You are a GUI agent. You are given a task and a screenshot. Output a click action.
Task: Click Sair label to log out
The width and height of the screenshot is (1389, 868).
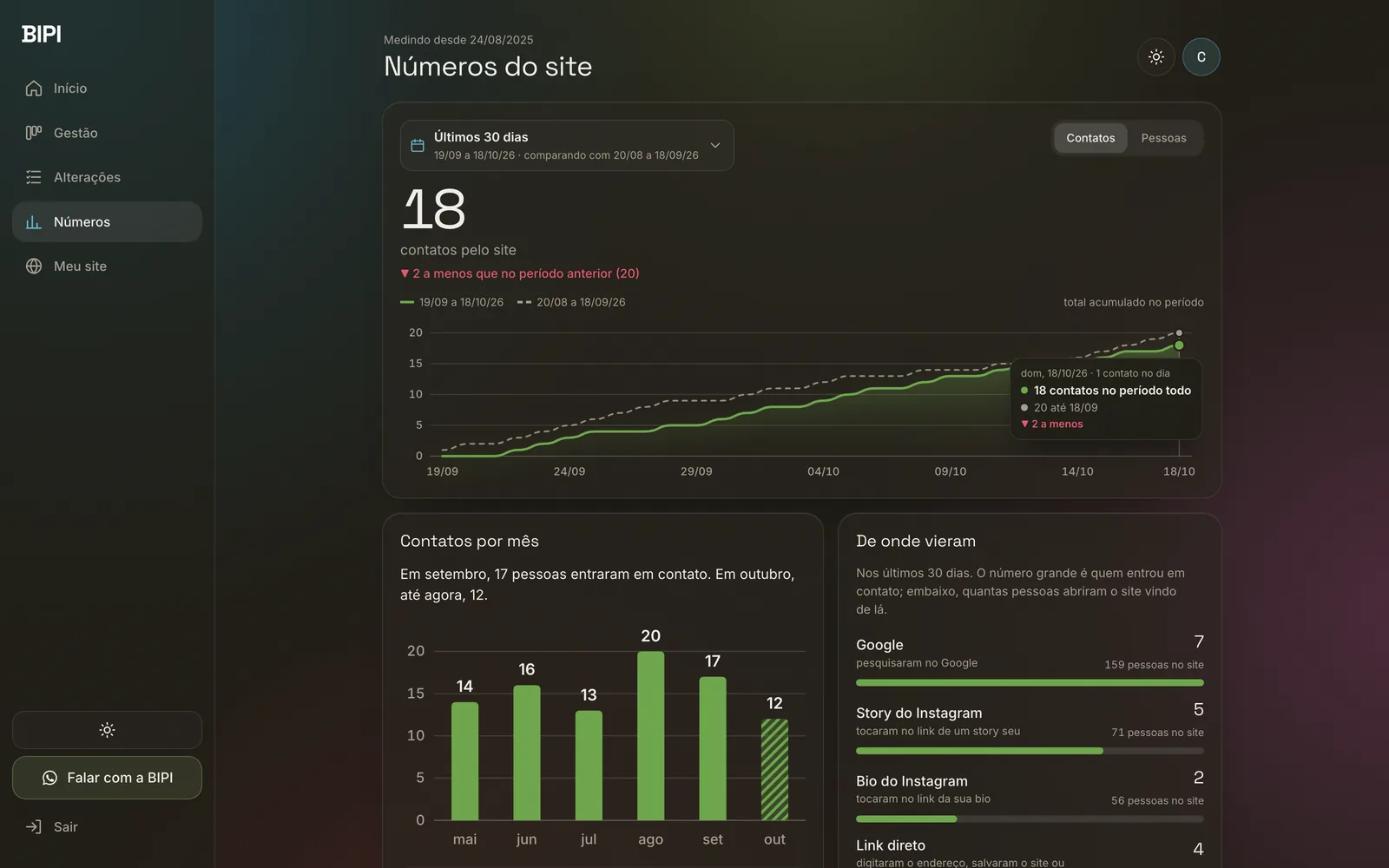tap(66, 827)
